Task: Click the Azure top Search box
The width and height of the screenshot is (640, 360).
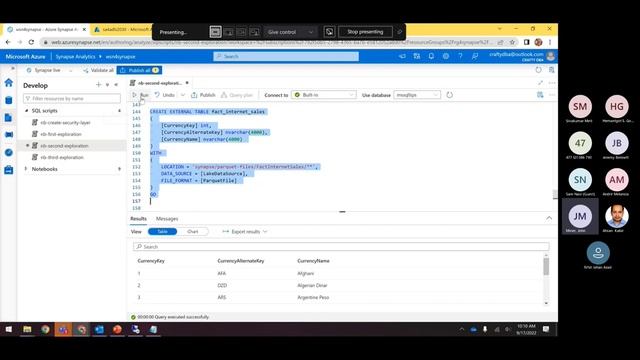Action: coord(286,56)
